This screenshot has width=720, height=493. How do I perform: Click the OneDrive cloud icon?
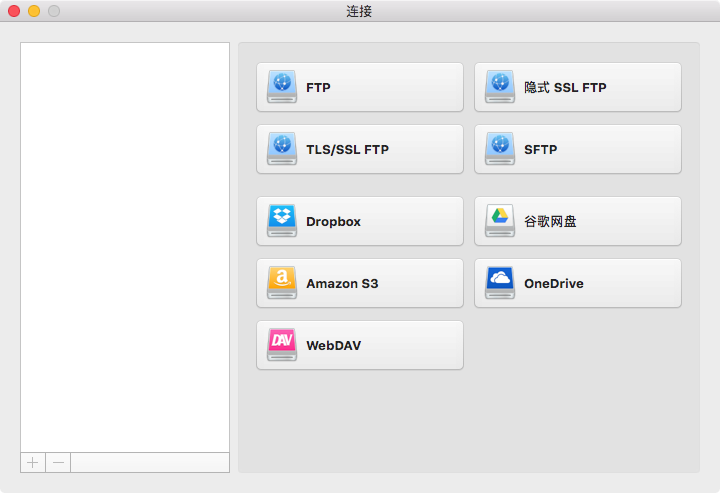500,283
